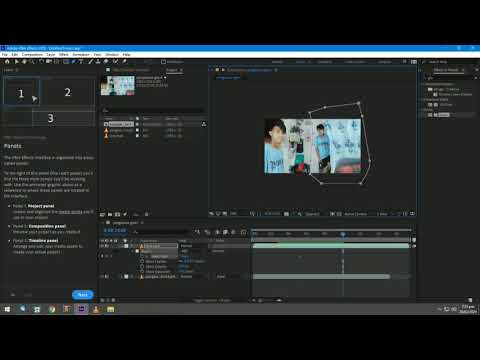Select the Brush tool
Screen dimensions: 480x360
point(90,62)
